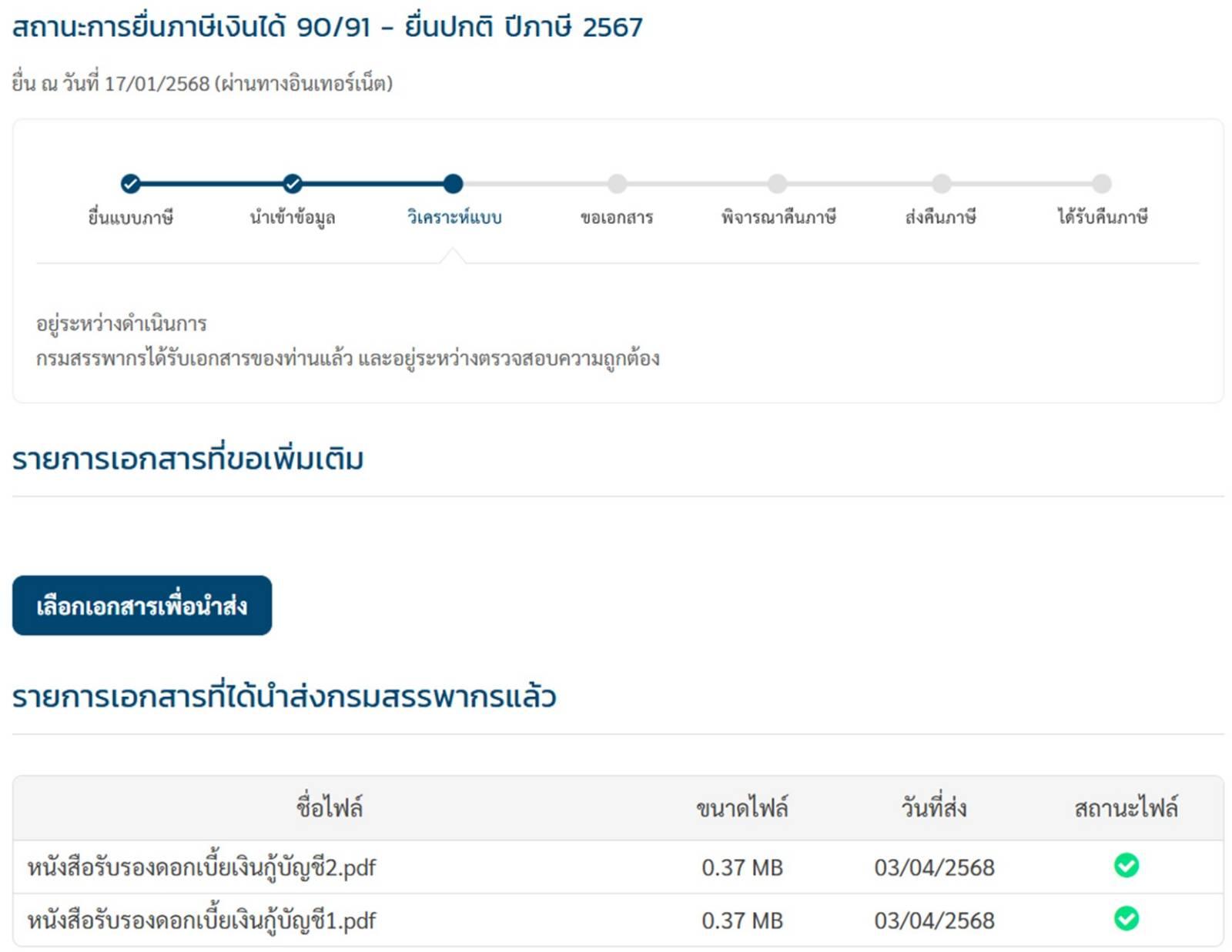The image size is (1232, 952).
Task: Click the ได้รับคืนภาษี step dot
Action: (x=1102, y=183)
